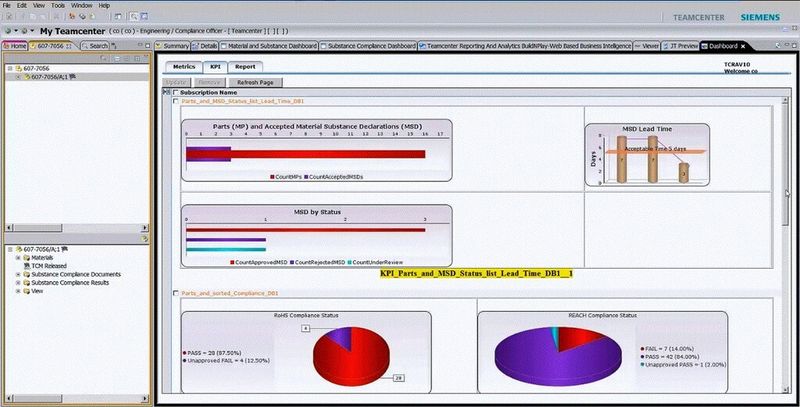Select the KPI tab
The image size is (800, 407).
click(215, 67)
